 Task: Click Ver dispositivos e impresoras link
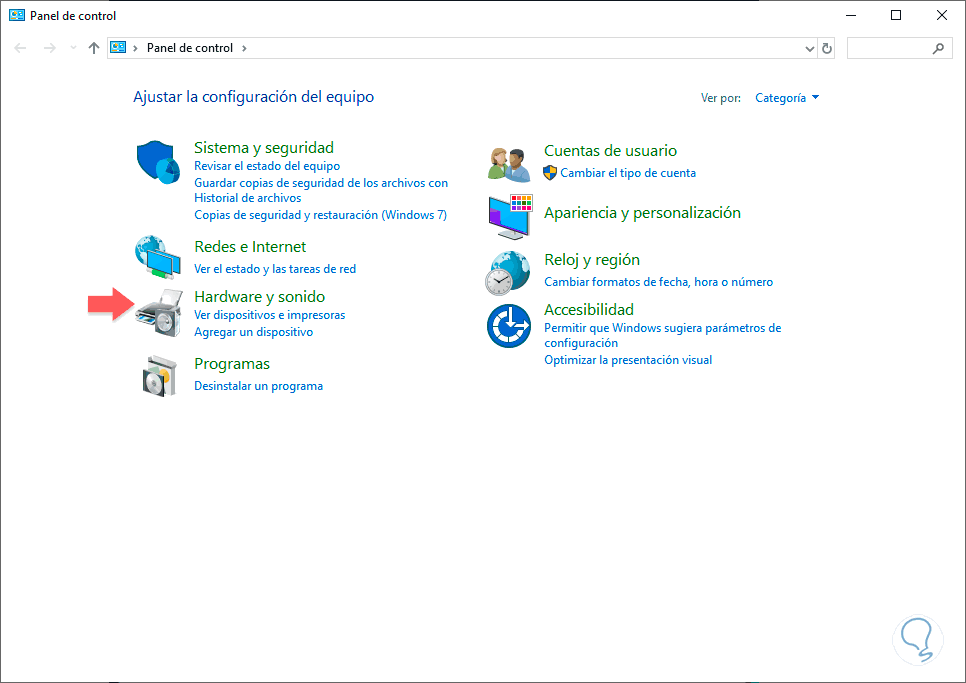coord(269,315)
